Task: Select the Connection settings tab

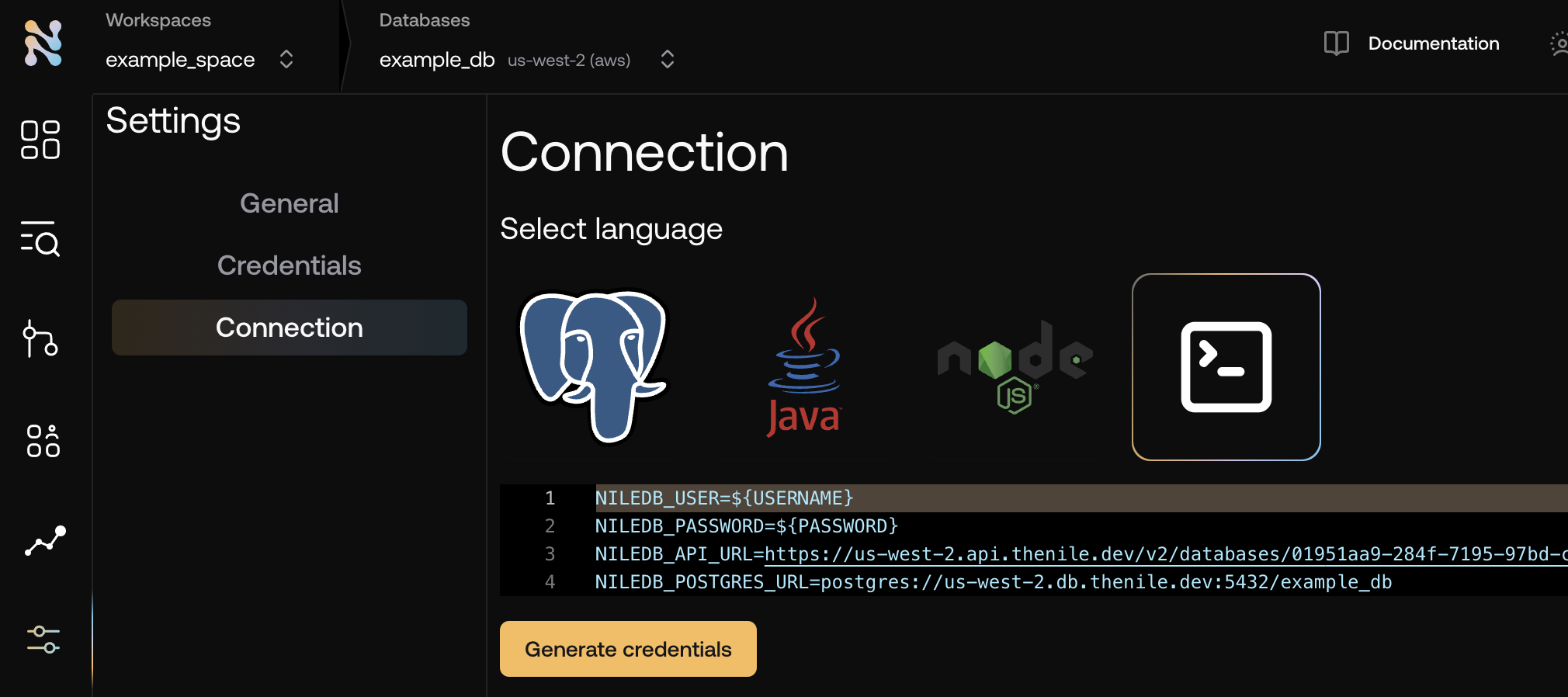Action: coord(290,328)
